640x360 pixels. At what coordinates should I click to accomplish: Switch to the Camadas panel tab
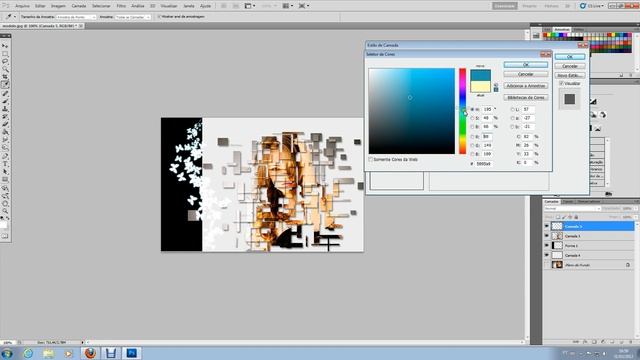[551, 202]
